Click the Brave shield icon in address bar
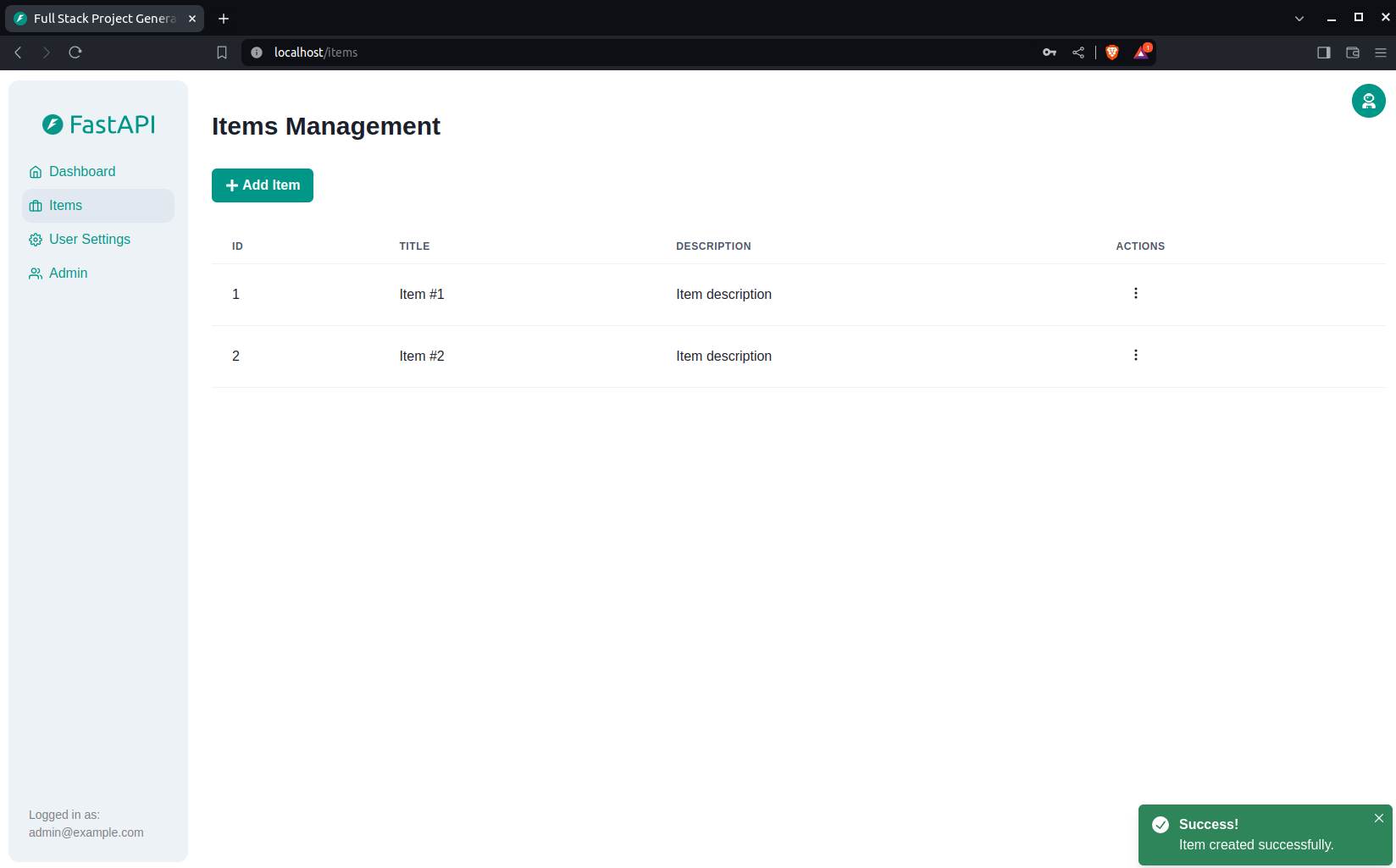The height and width of the screenshot is (868, 1396). [x=1111, y=52]
